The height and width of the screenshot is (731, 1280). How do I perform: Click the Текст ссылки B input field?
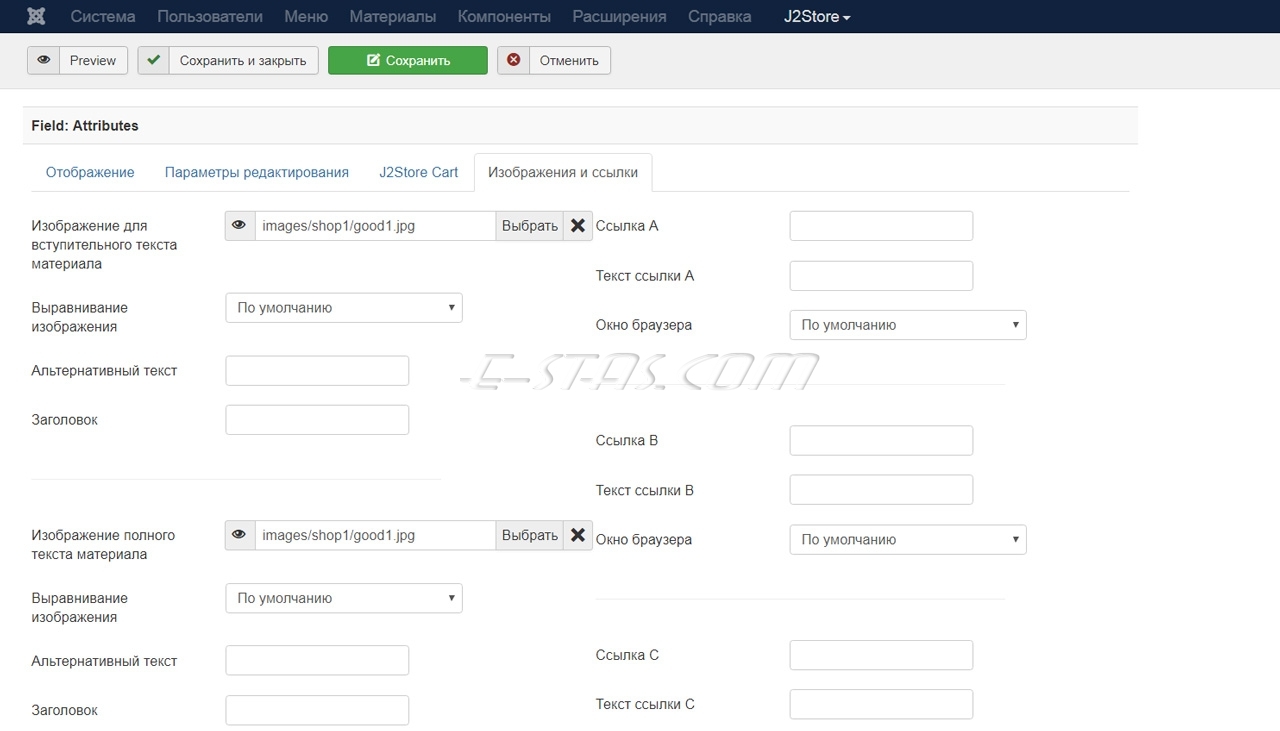881,490
